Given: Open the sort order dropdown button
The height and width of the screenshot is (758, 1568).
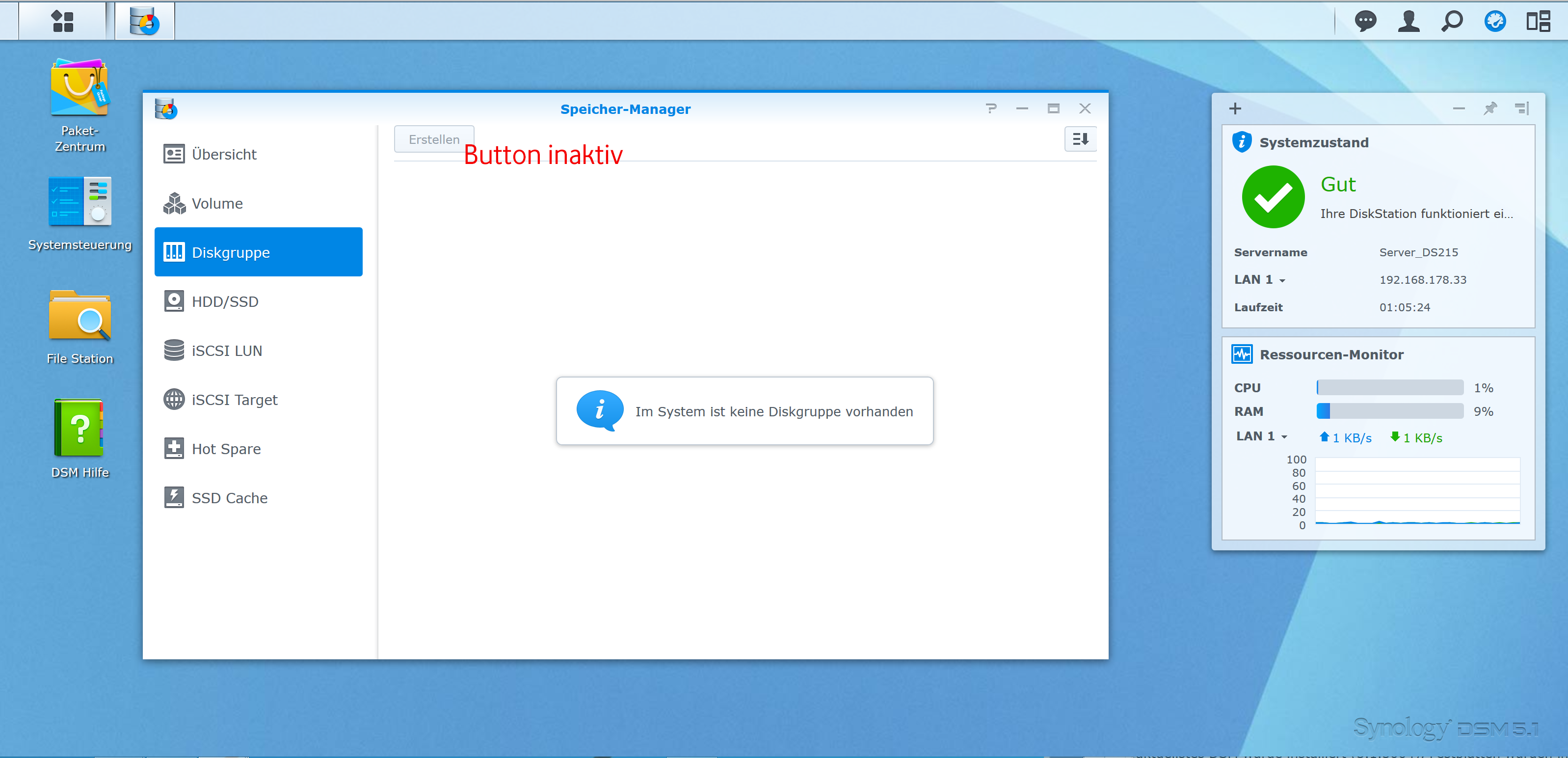Looking at the screenshot, I should point(1080,139).
